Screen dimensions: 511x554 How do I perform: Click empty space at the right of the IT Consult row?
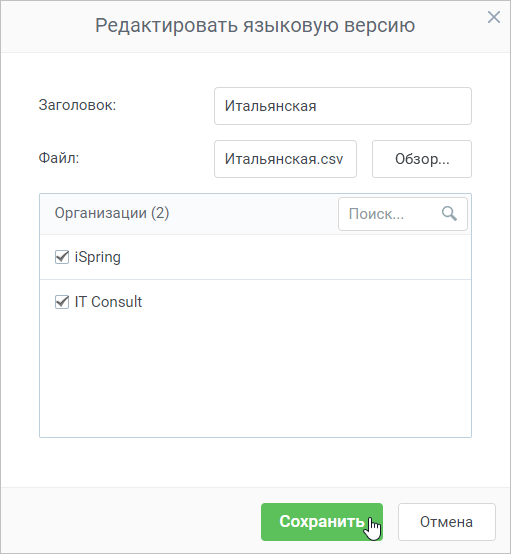point(306,302)
